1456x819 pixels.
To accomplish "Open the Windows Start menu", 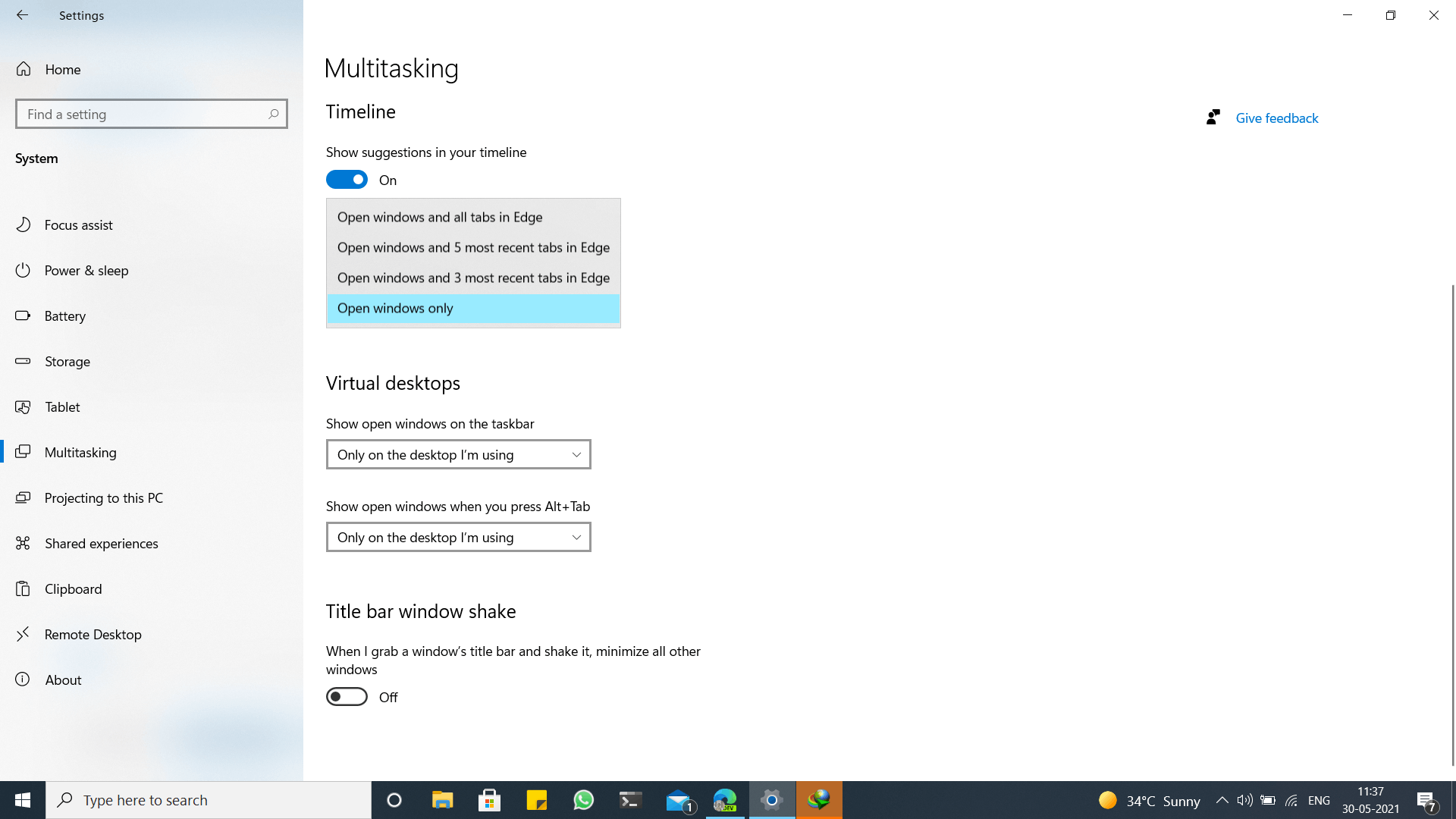I will click(x=23, y=800).
